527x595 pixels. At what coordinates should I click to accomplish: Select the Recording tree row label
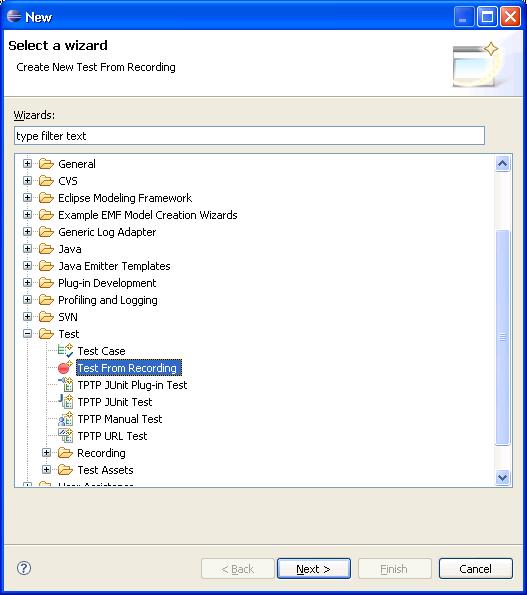(x=101, y=453)
